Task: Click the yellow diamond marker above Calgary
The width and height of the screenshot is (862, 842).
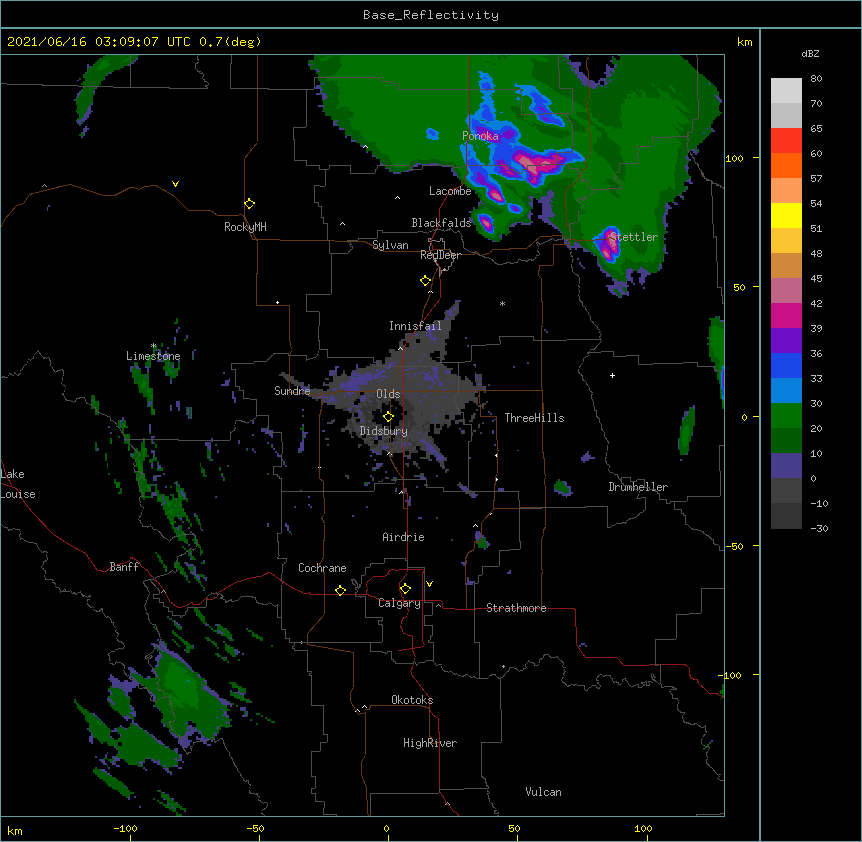Action: point(406,589)
